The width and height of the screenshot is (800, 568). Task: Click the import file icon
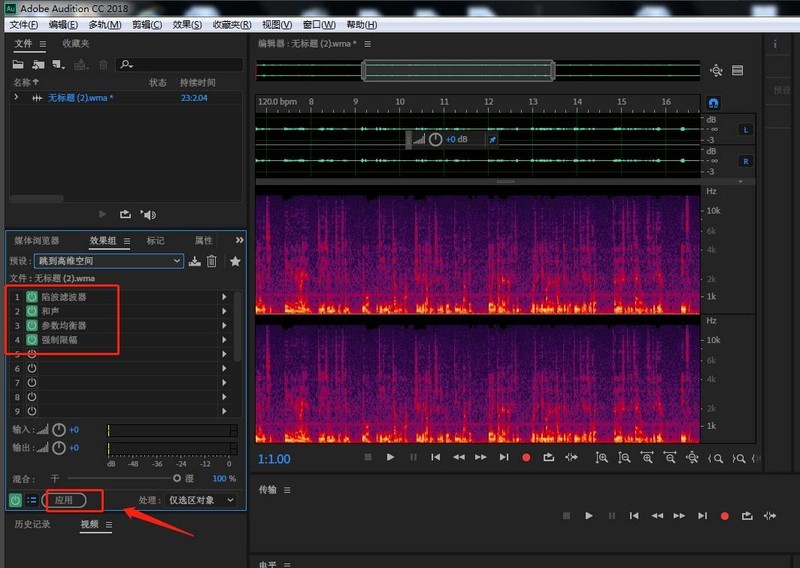tap(39, 65)
